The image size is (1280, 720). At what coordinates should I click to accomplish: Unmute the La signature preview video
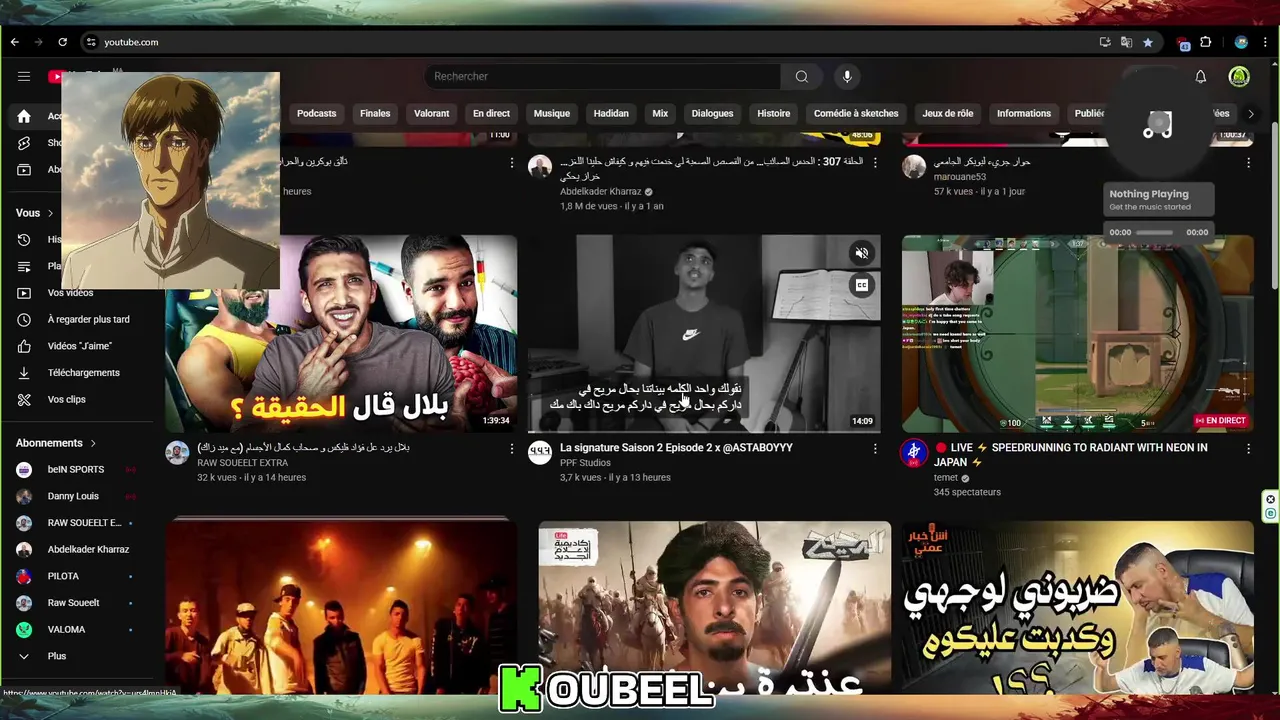coord(861,253)
